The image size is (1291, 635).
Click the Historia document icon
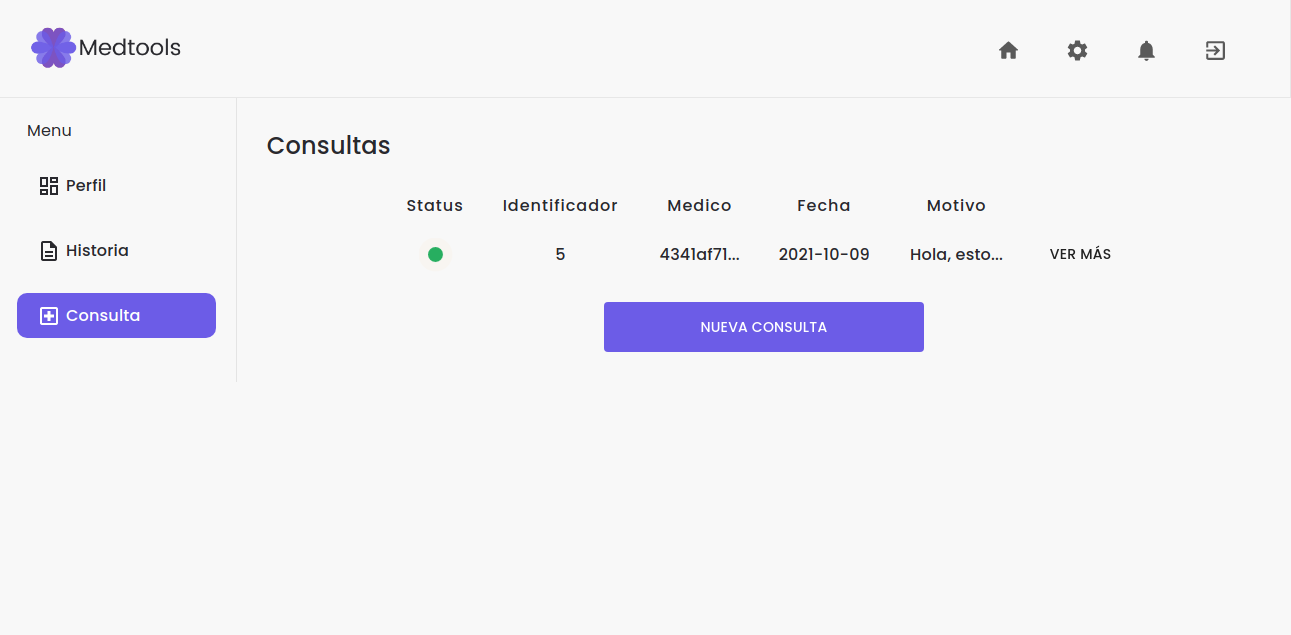(x=48, y=250)
